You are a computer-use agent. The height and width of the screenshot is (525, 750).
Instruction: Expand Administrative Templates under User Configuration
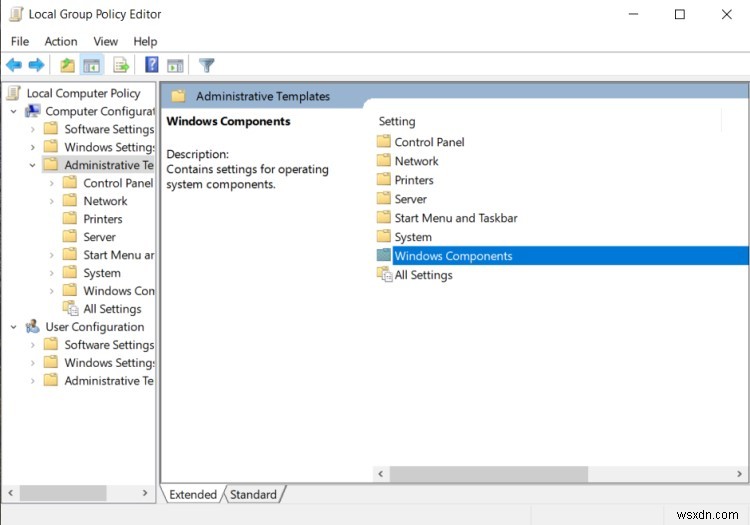point(33,381)
